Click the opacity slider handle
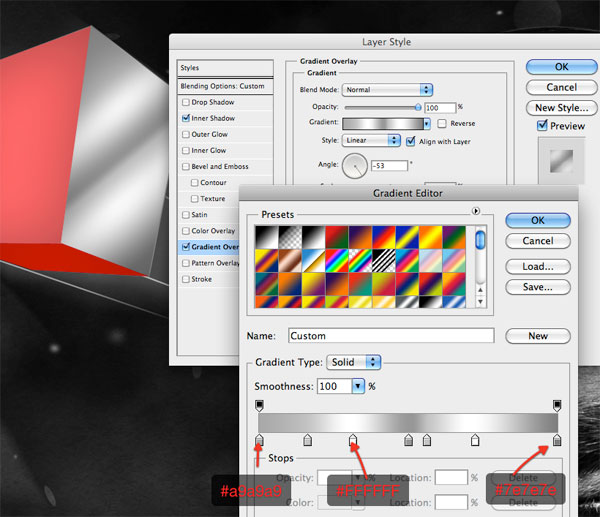 [x=418, y=107]
